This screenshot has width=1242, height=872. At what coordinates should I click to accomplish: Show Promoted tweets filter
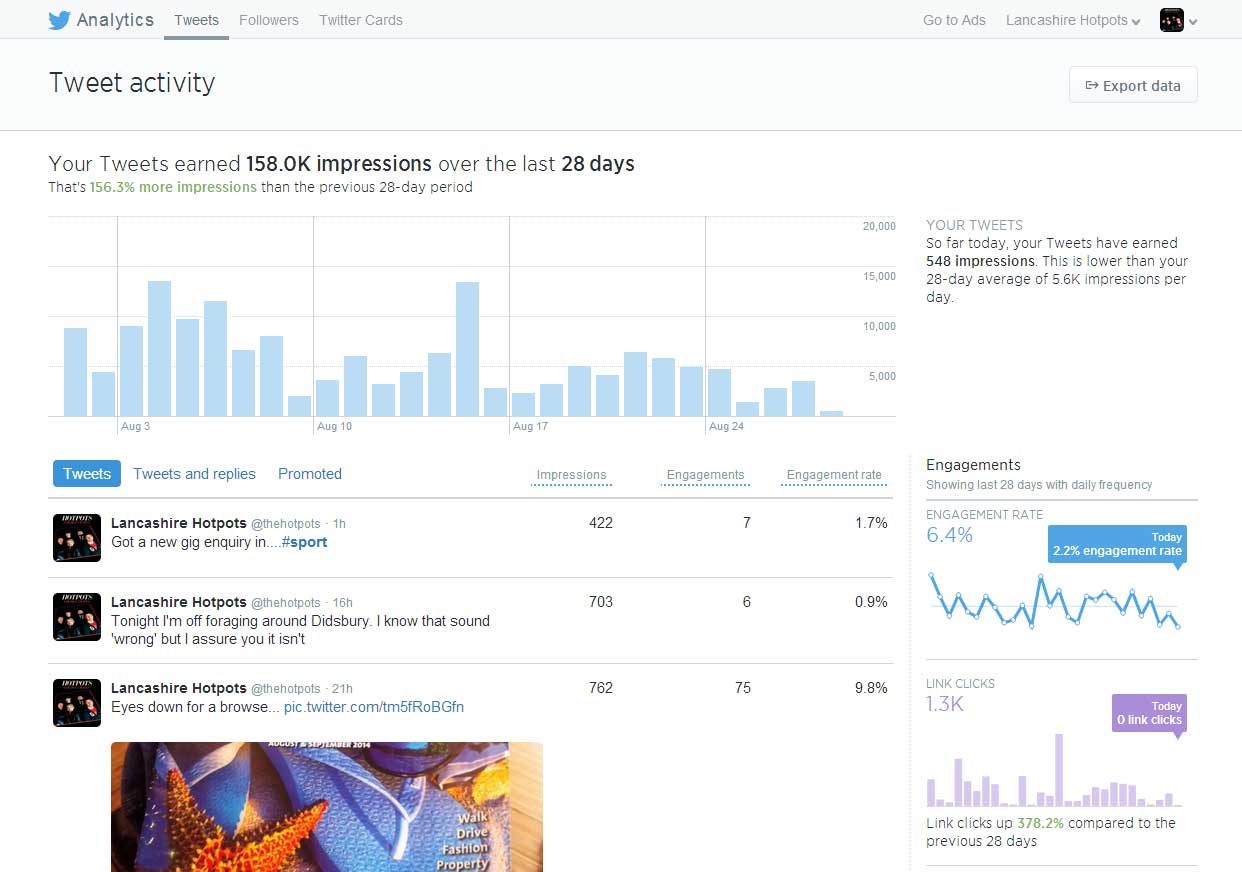click(x=310, y=474)
